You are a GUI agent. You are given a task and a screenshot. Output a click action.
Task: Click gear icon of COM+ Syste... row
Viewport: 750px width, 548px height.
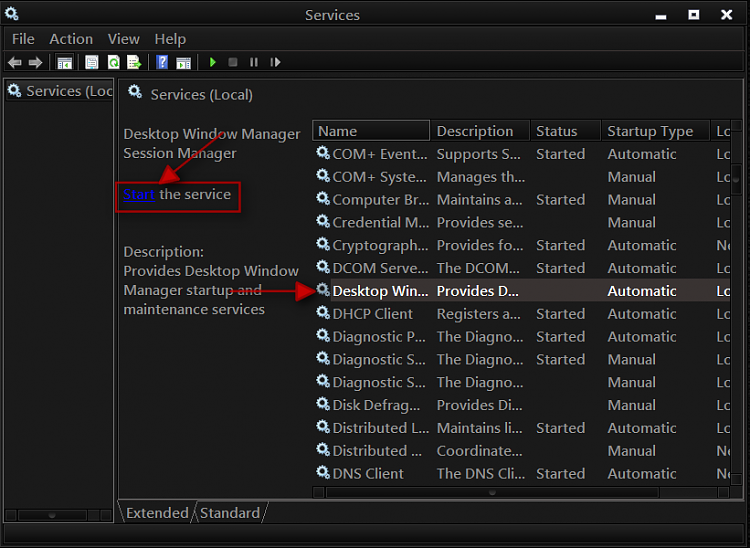(323, 176)
